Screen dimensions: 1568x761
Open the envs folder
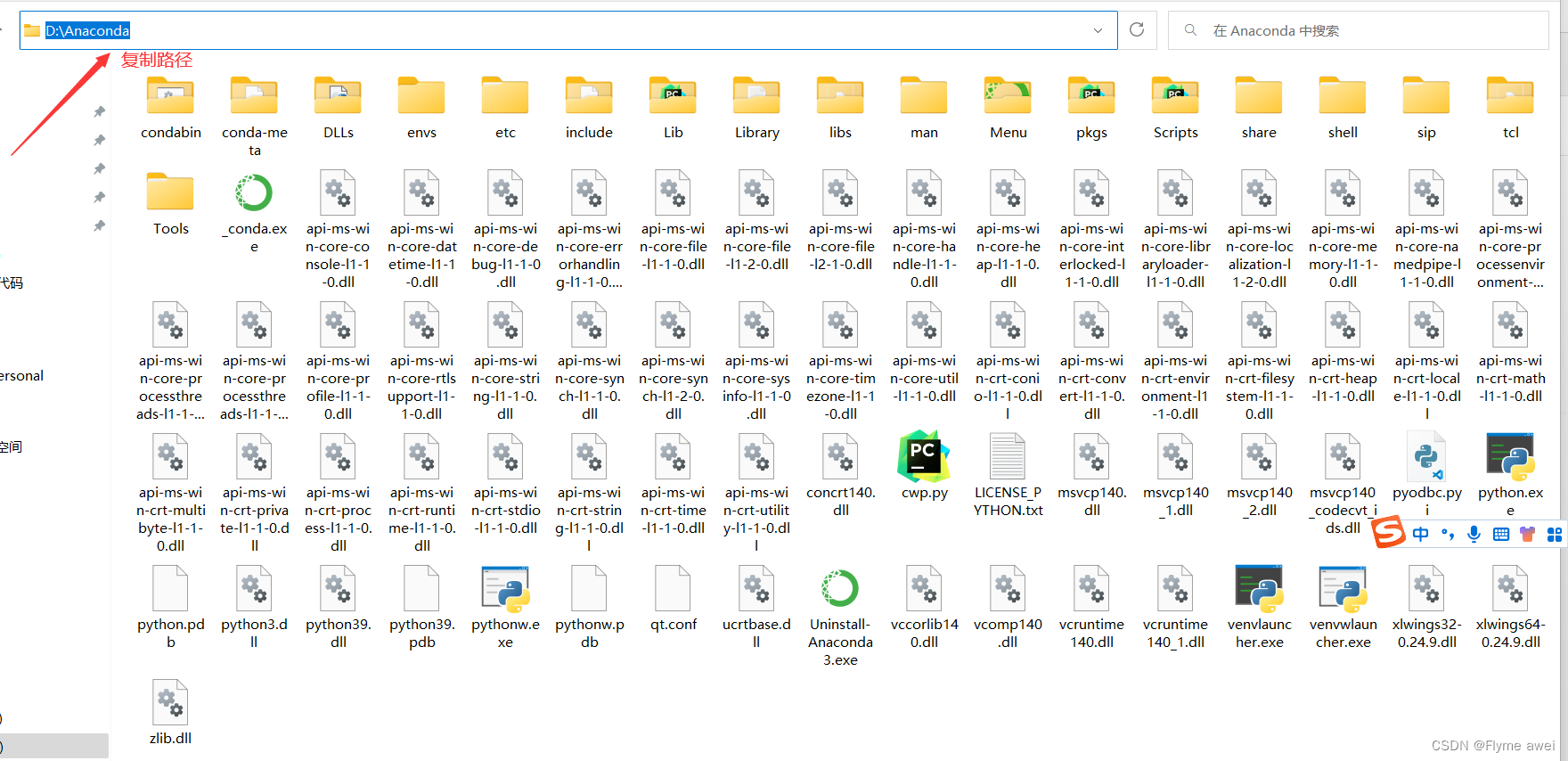click(421, 96)
